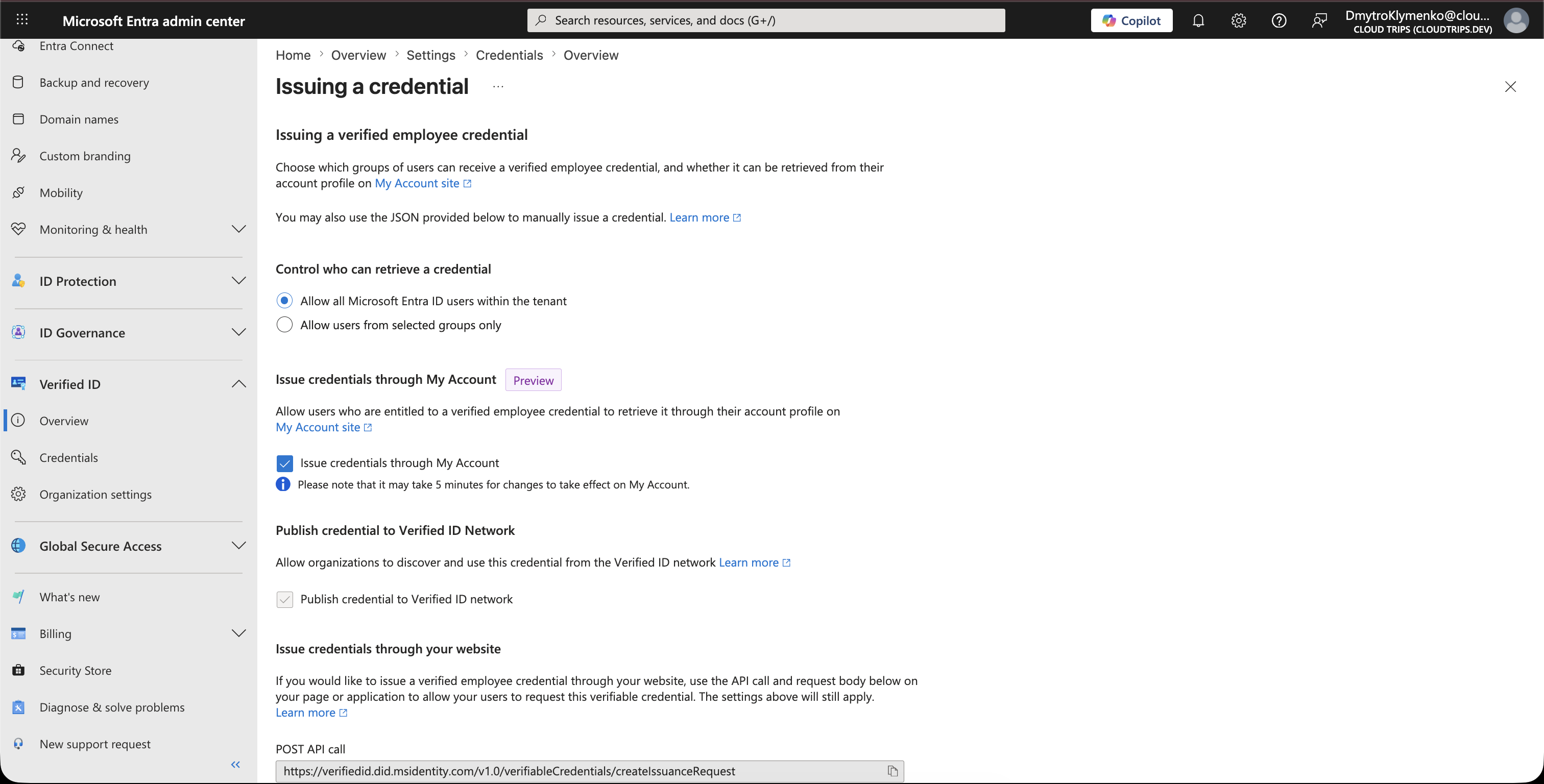Open the notifications bell icon
This screenshot has width=1544, height=784.
point(1198,20)
